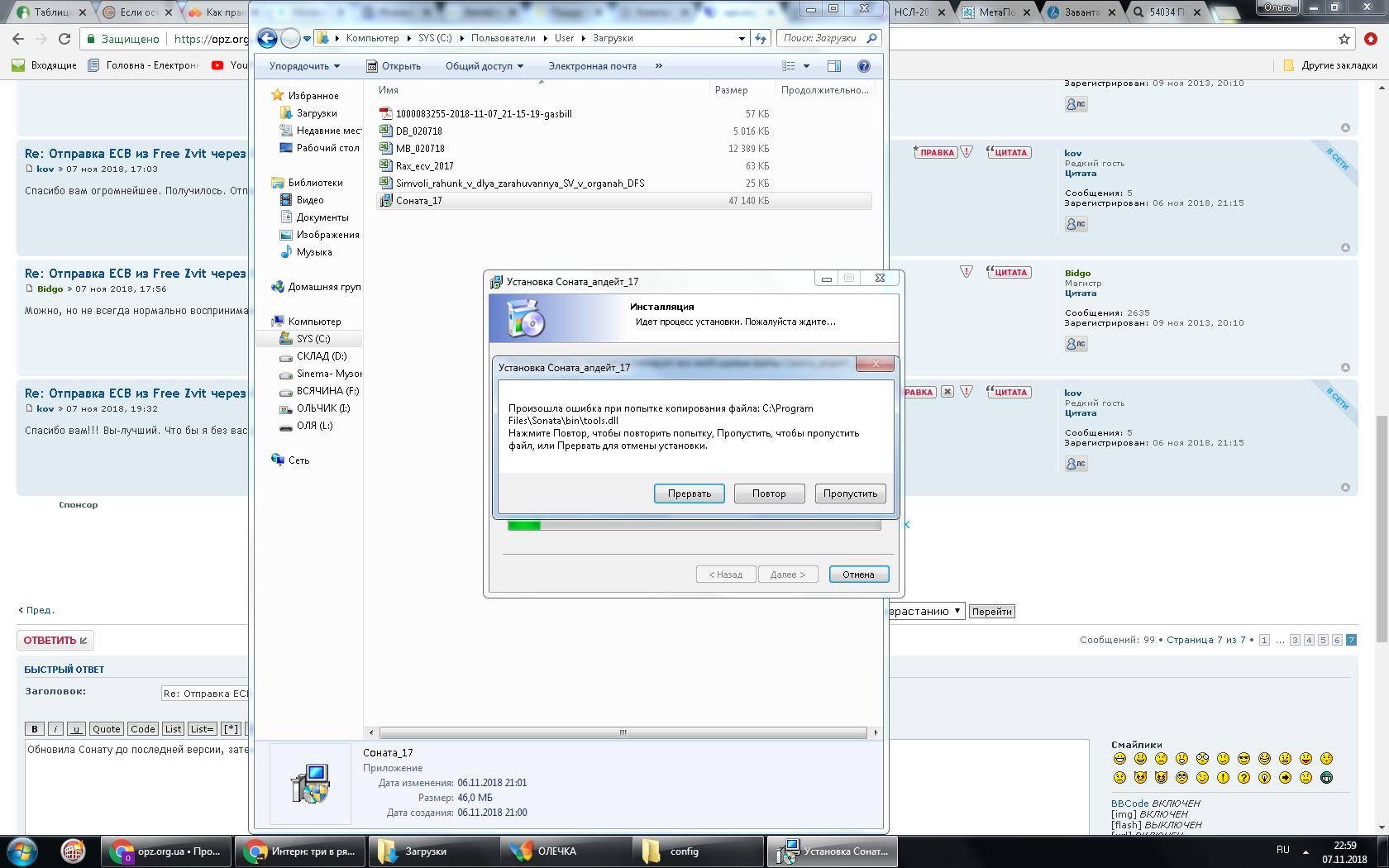Click the RU language indicator in tray
Screen dimensions: 1389x868
coord(1282,850)
